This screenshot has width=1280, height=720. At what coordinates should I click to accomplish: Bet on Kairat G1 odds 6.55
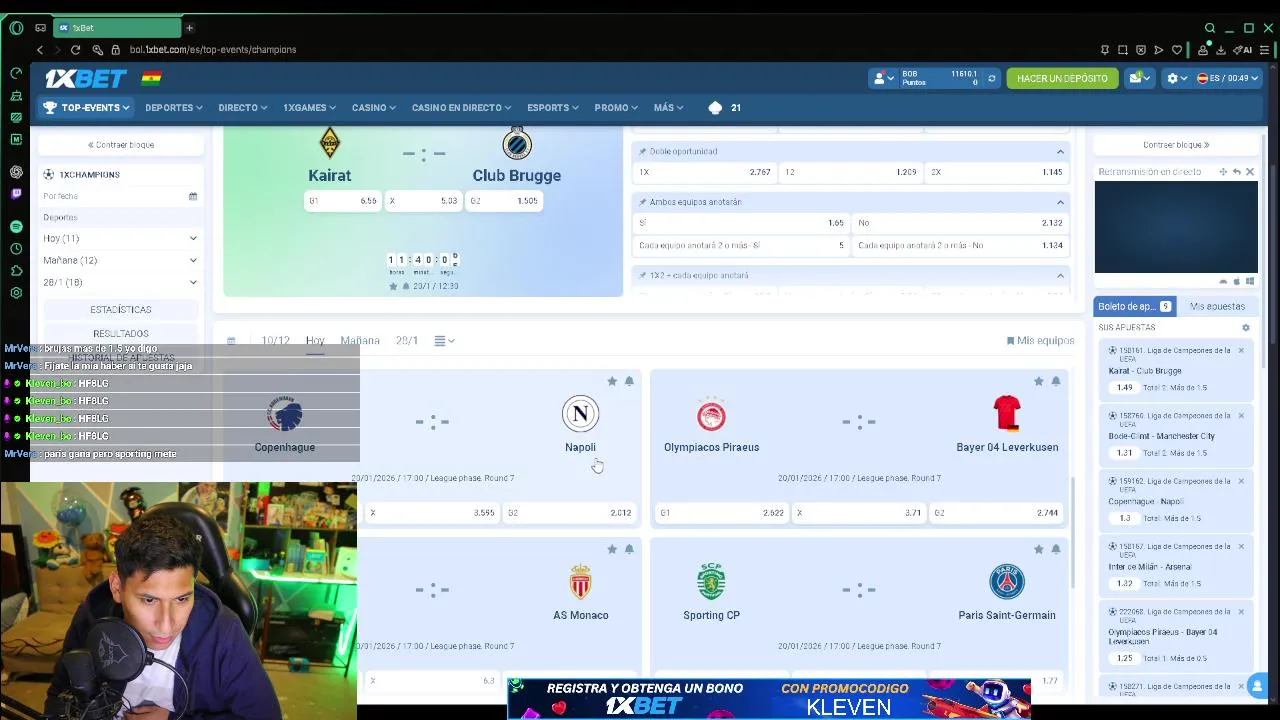pyautogui.click(x=343, y=201)
